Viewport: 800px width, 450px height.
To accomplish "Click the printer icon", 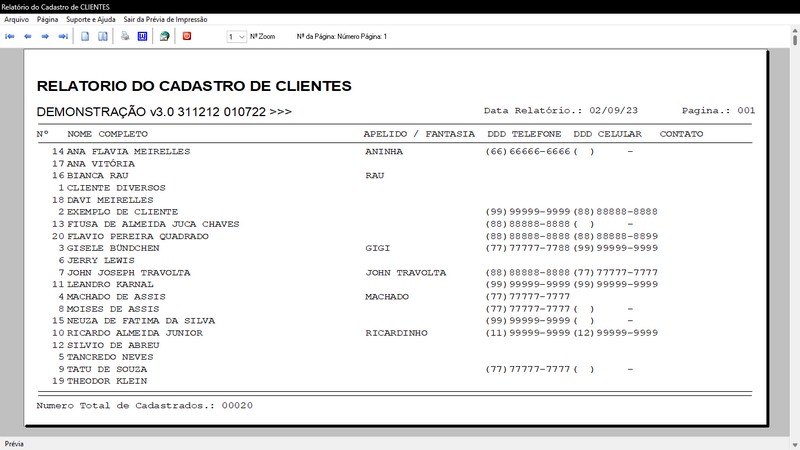I will click(x=125, y=36).
